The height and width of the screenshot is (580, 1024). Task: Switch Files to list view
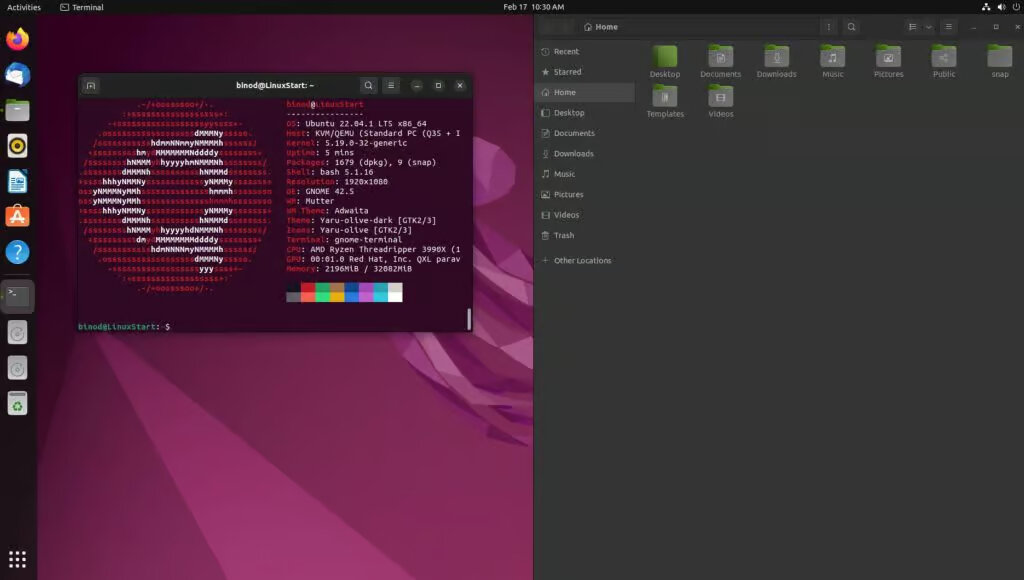tap(912, 27)
